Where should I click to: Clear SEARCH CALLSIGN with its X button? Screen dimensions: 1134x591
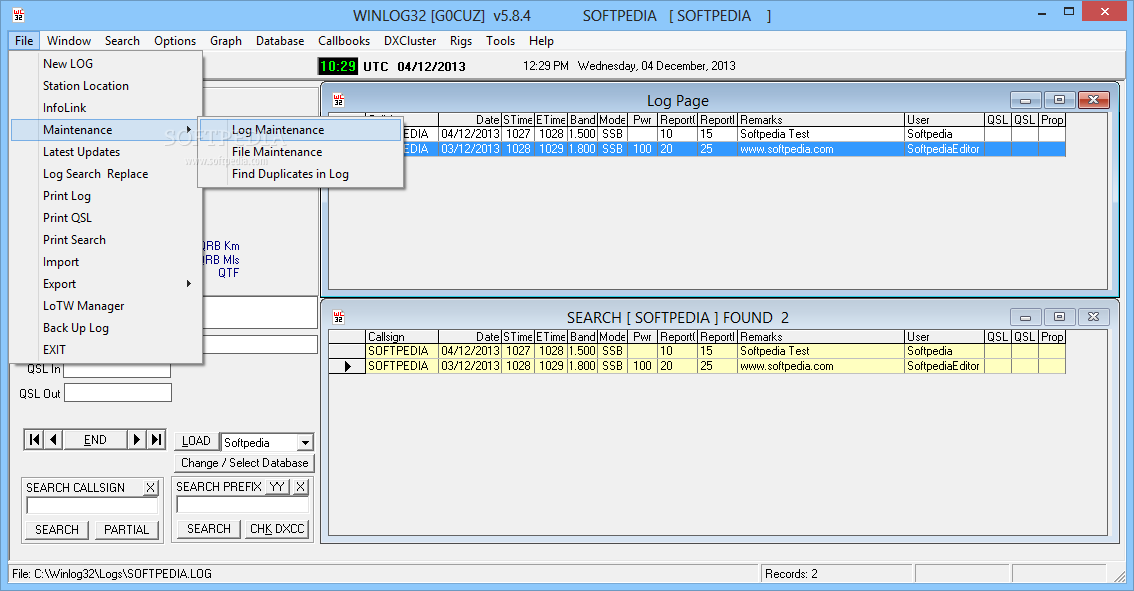tap(150, 488)
